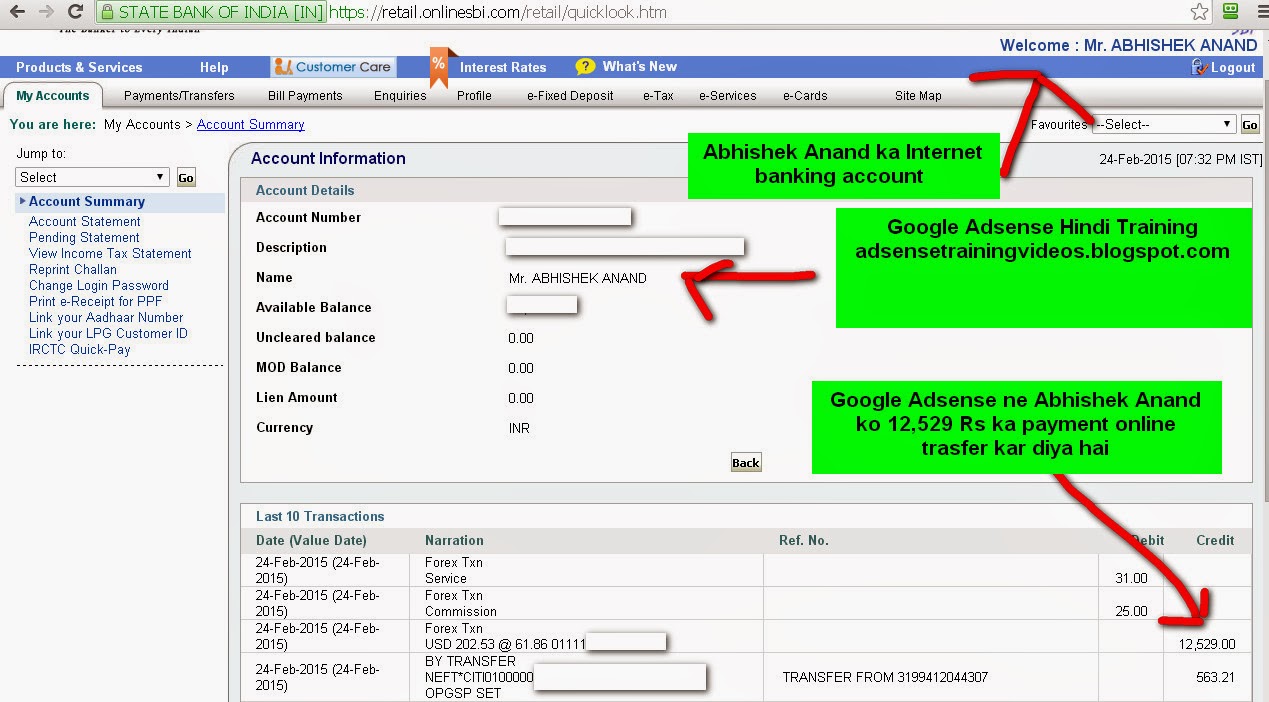Image resolution: width=1269 pixels, height=702 pixels.
Task: Click TRANSFER FROM 3199412044307 reference
Action: 885,677
